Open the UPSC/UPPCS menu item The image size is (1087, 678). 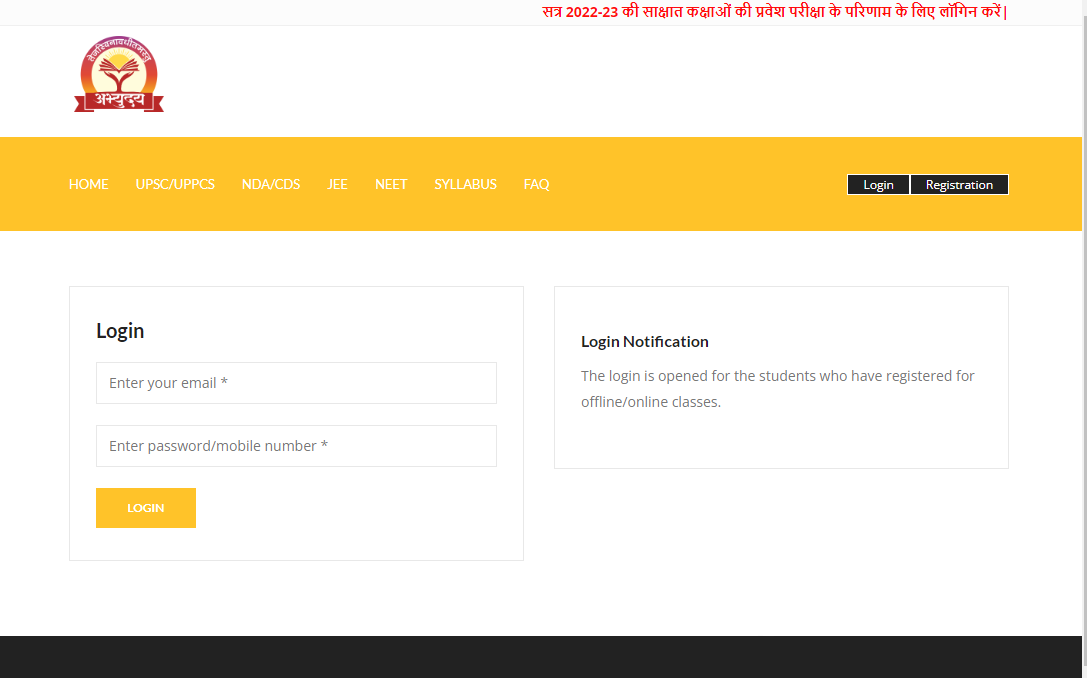coord(175,184)
